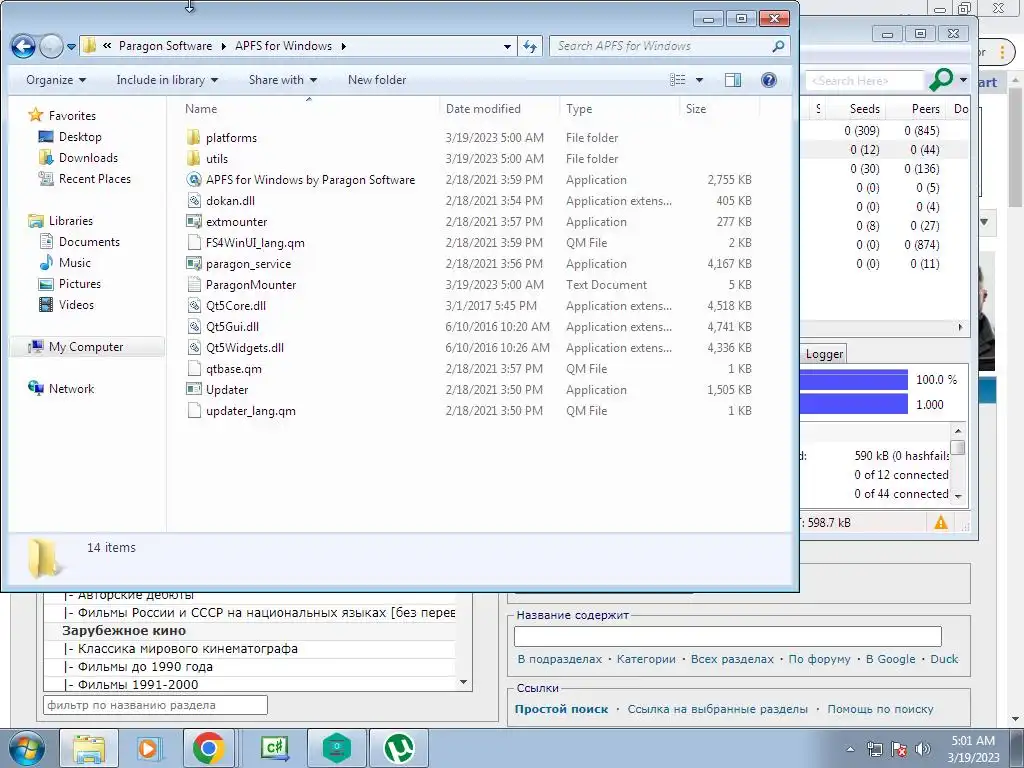This screenshot has height=768, width=1024.
Task: Select the extmounter application icon
Action: (193, 221)
